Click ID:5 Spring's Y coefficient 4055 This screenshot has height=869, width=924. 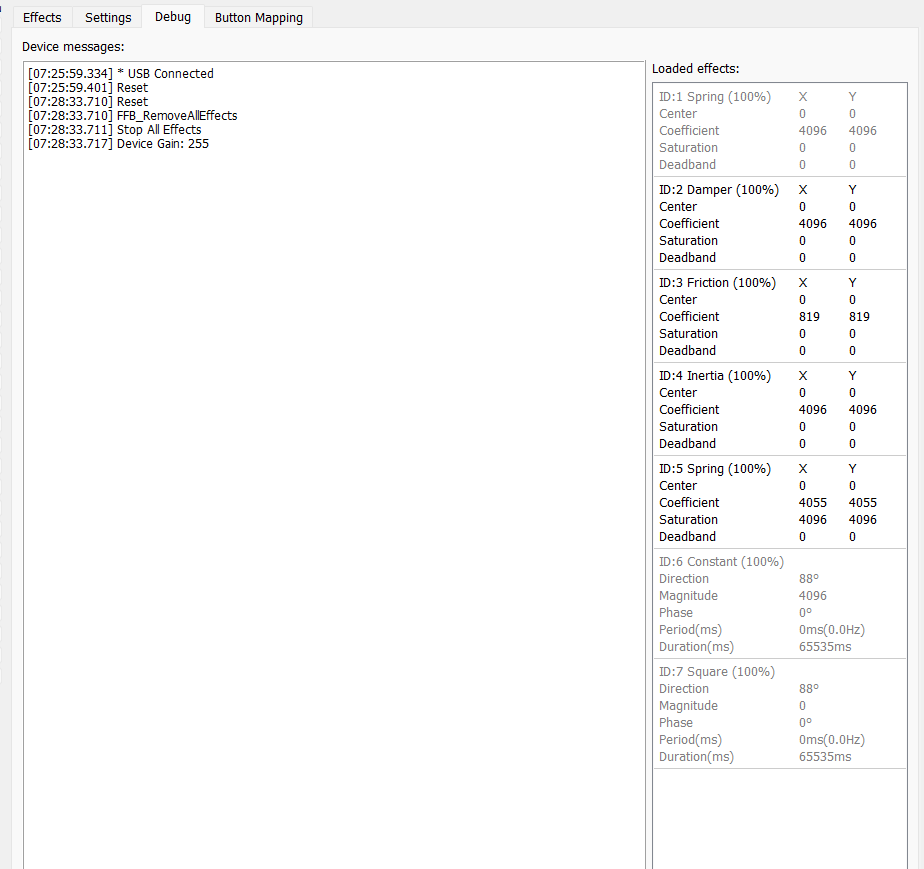tap(863, 503)
